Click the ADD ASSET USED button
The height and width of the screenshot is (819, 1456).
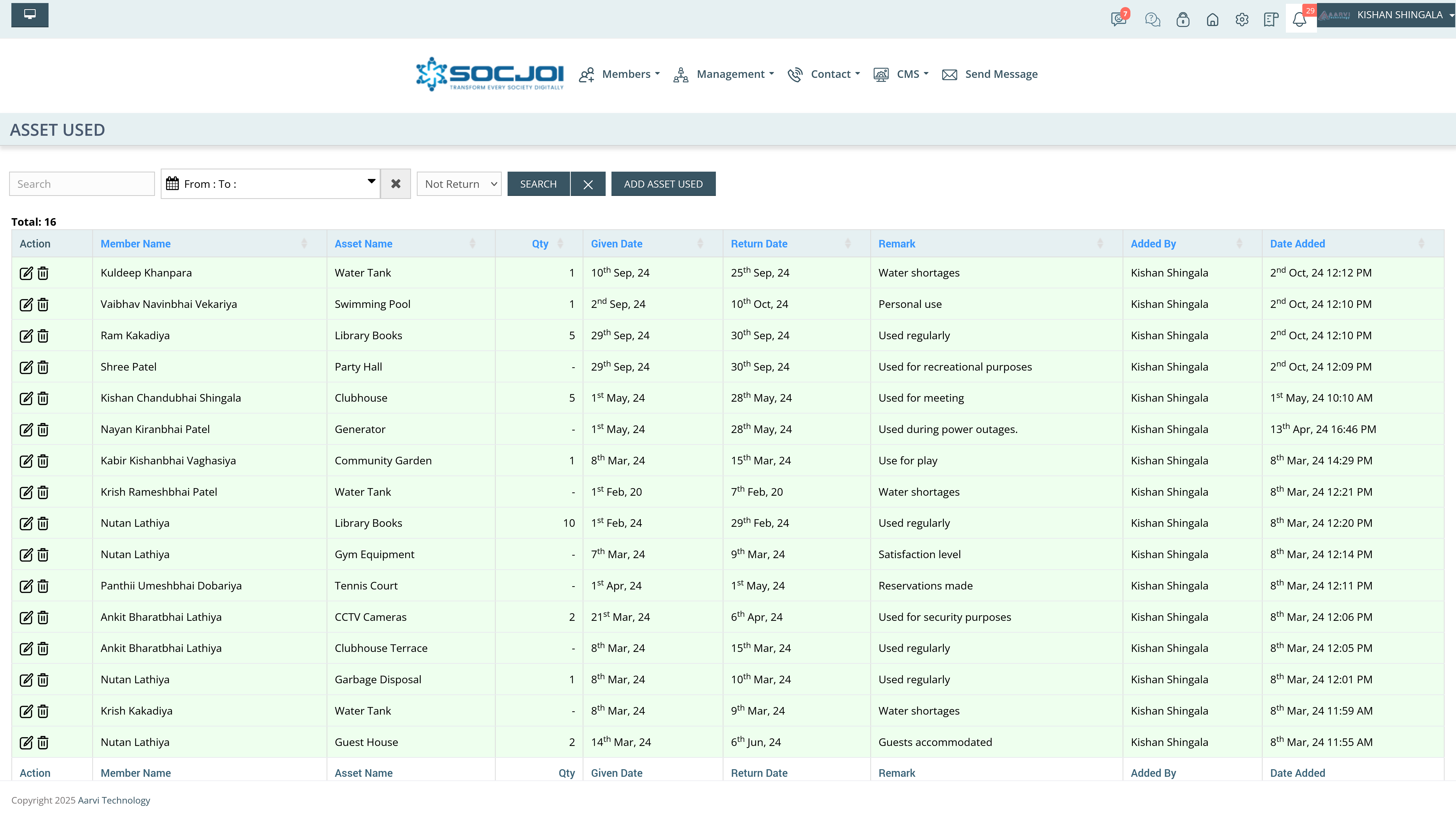click(x=663, y=184)
